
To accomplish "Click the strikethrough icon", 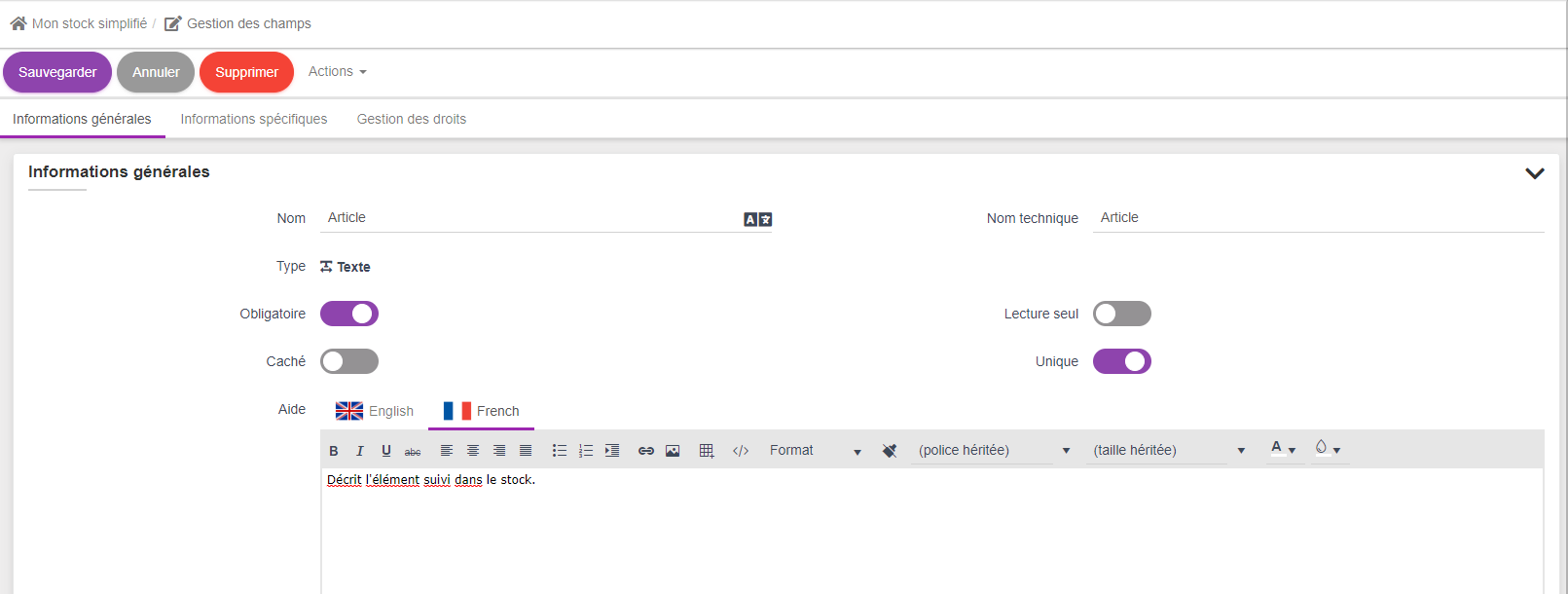I will point(413,451).
